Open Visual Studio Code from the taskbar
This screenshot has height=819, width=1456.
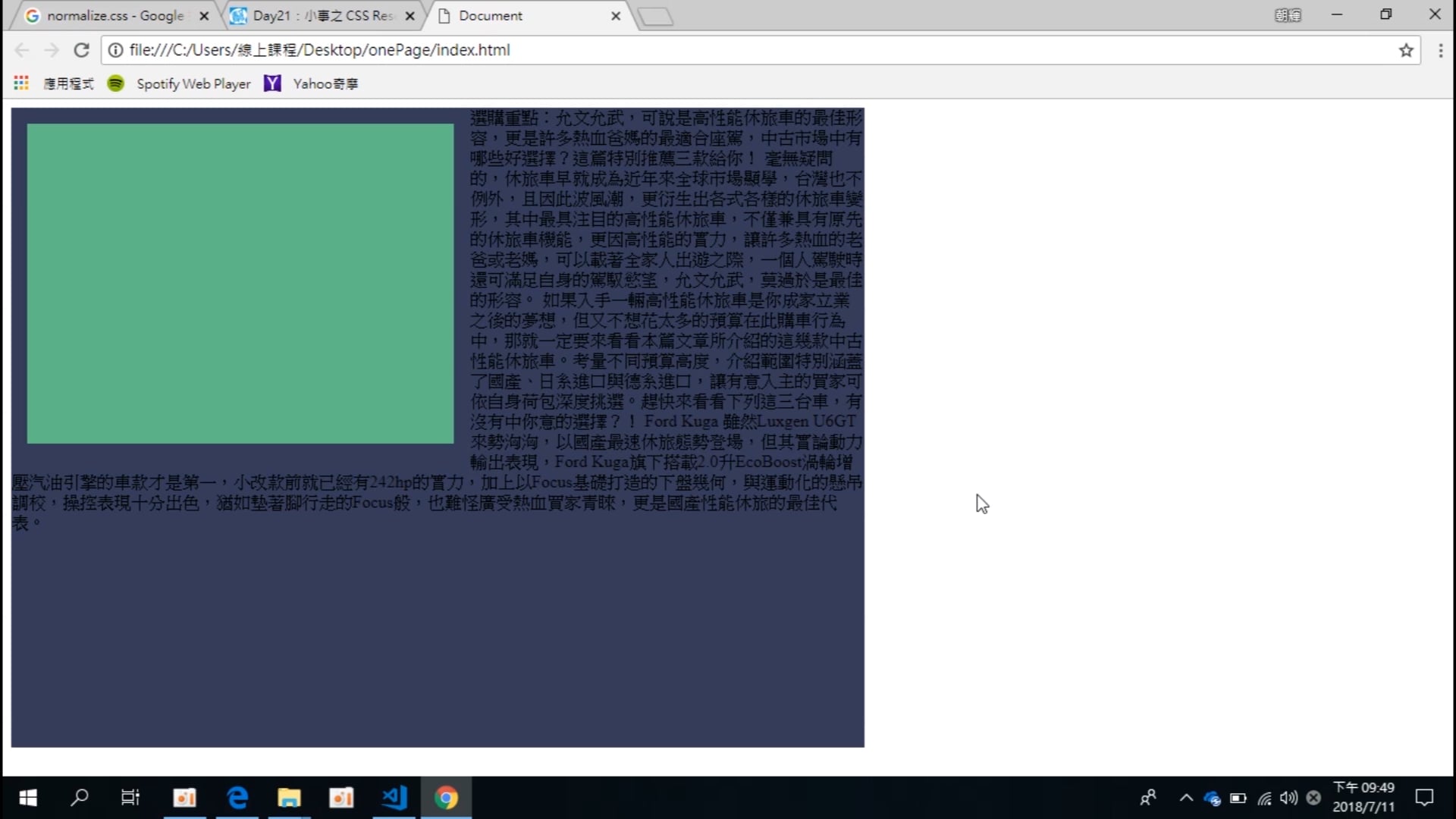(394, 798)
